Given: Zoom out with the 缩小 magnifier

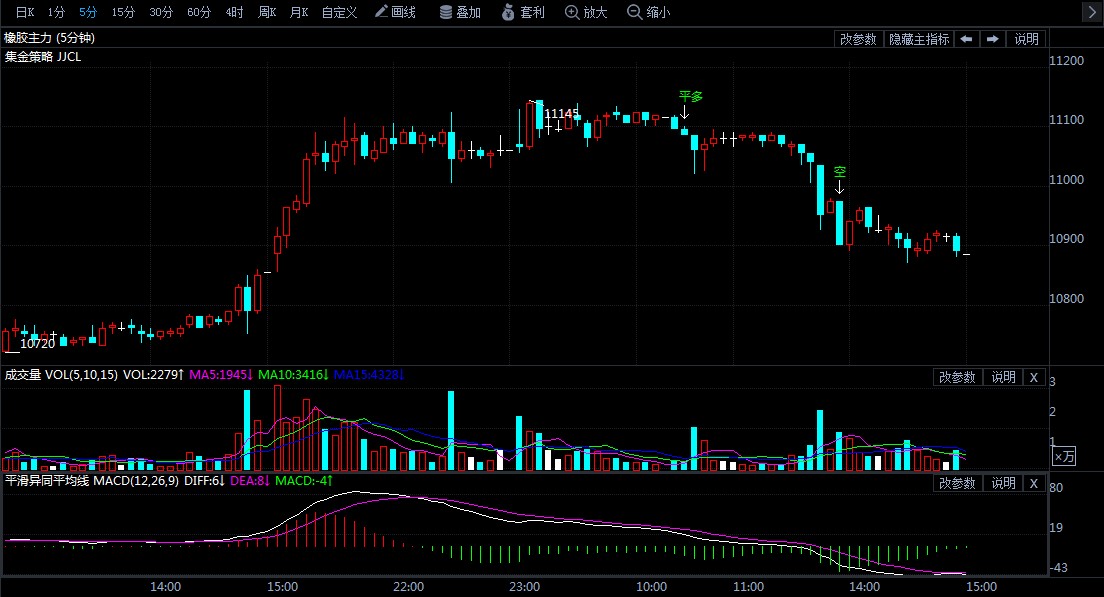Looking at the screenshot, I should (x=649, y=12).
